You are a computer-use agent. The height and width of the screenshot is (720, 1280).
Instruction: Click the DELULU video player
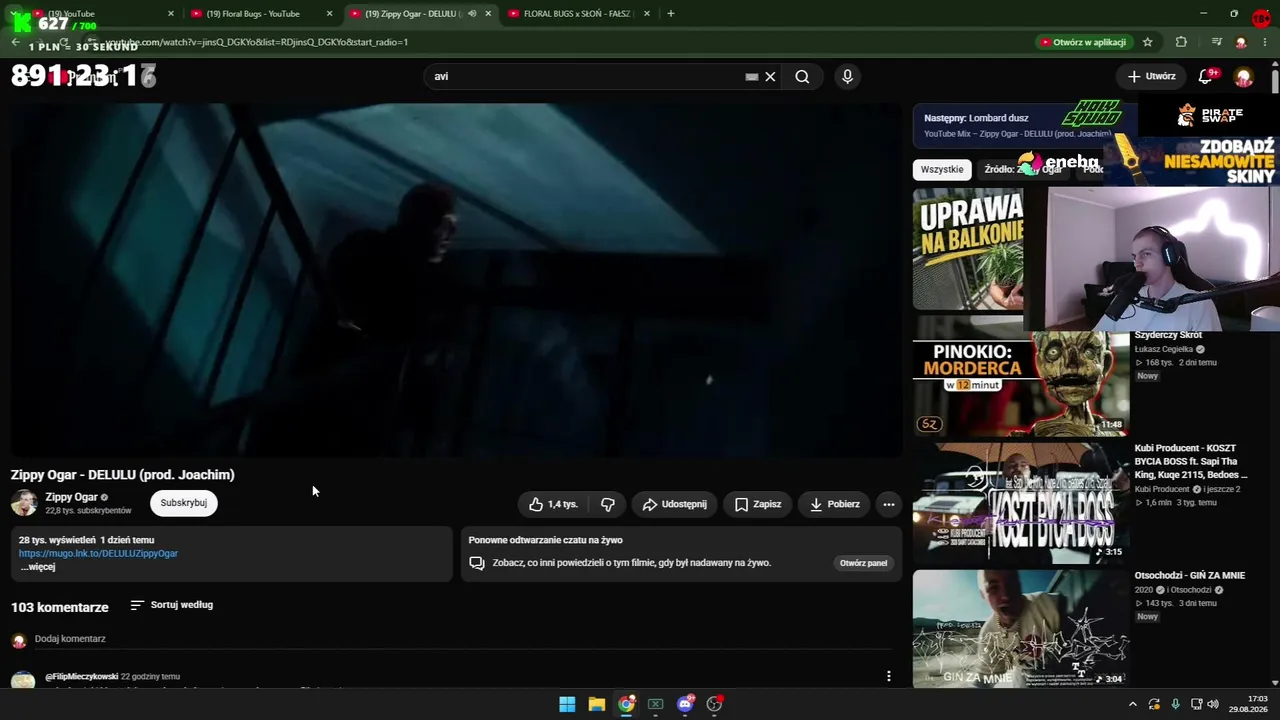[456, 280]
